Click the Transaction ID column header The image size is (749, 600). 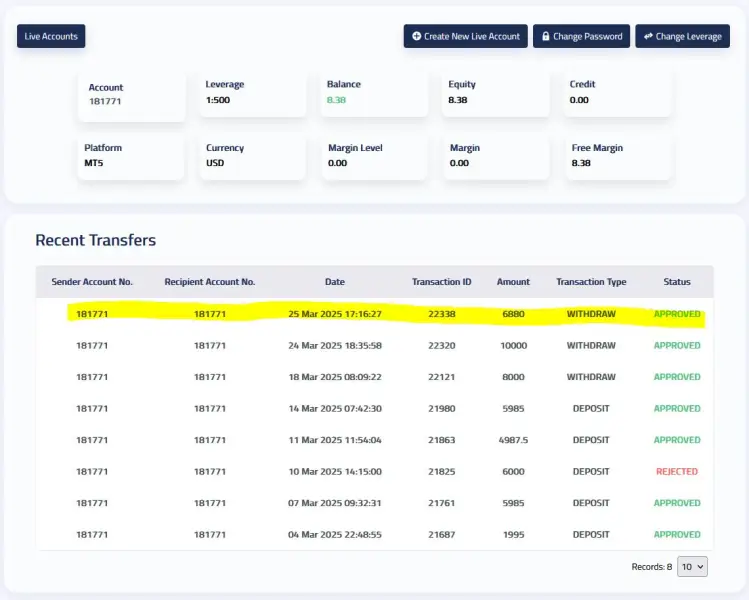pos(441,282)
